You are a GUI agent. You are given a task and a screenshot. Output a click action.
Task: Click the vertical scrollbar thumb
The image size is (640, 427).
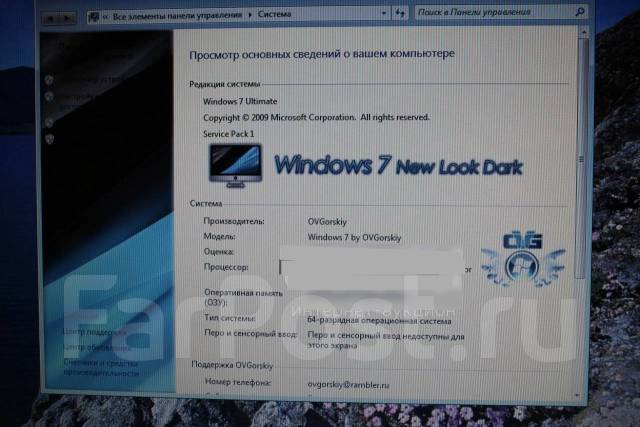(582, 159)
